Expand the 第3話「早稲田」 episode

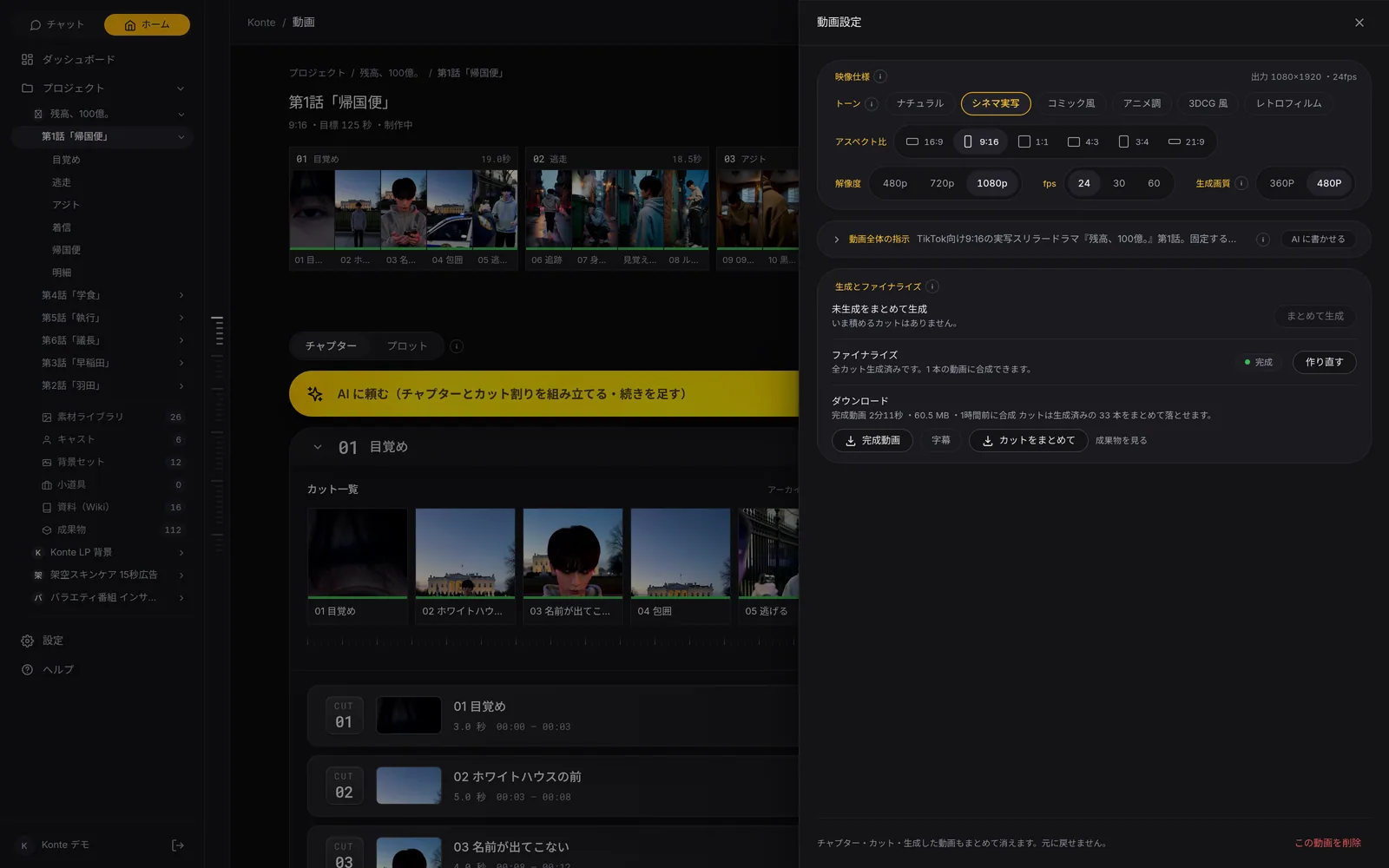(x=181, y=363)
